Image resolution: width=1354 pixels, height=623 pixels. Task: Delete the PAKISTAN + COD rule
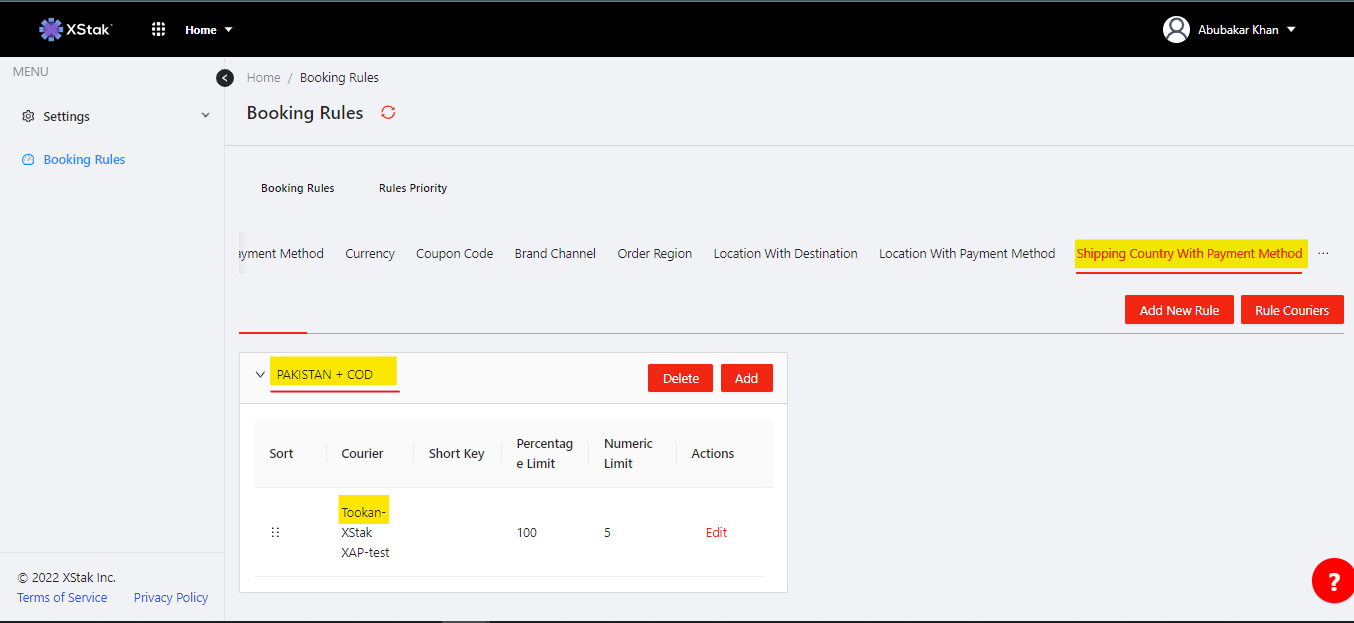680,378
